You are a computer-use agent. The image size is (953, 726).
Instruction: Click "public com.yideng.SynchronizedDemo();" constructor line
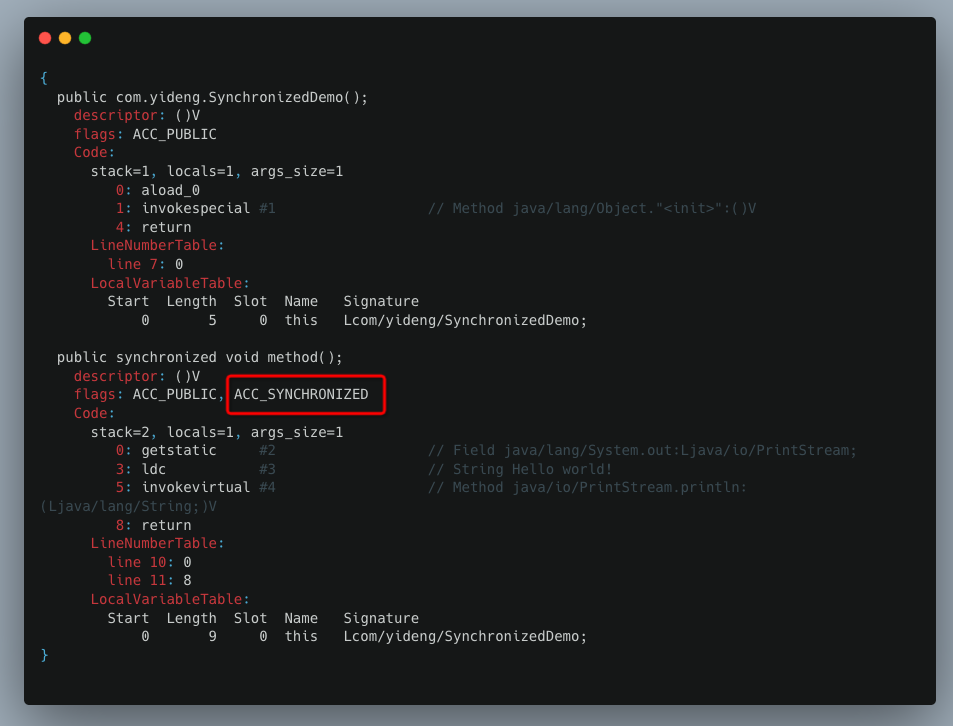tap(212, 97)
